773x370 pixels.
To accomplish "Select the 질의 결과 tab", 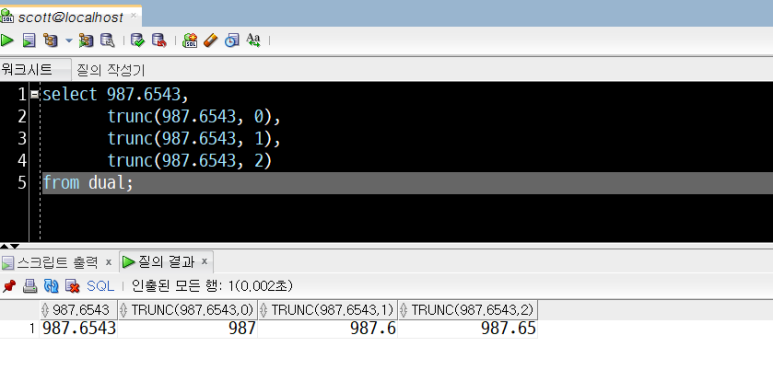I will [x=165, y=262].
